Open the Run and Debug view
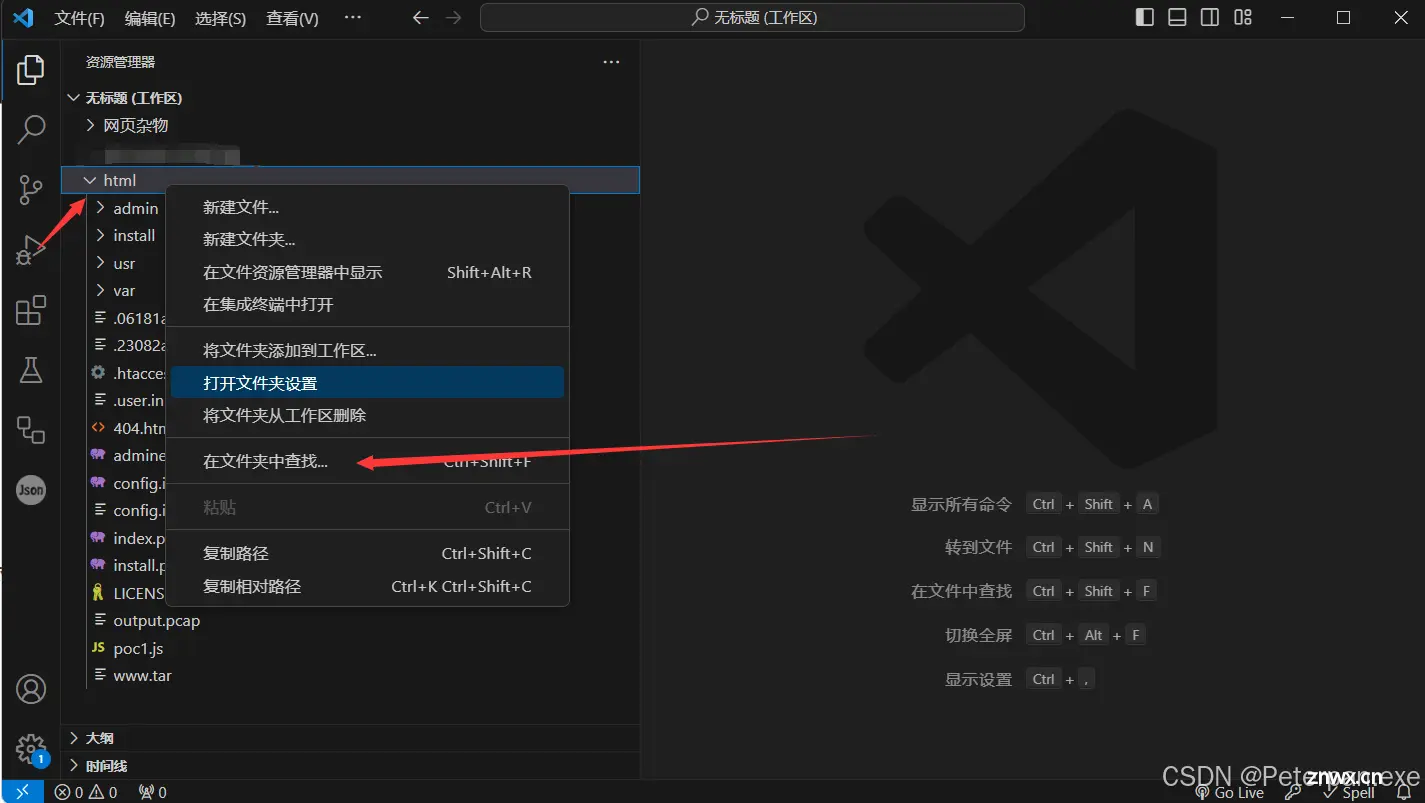 click(31, 249)
